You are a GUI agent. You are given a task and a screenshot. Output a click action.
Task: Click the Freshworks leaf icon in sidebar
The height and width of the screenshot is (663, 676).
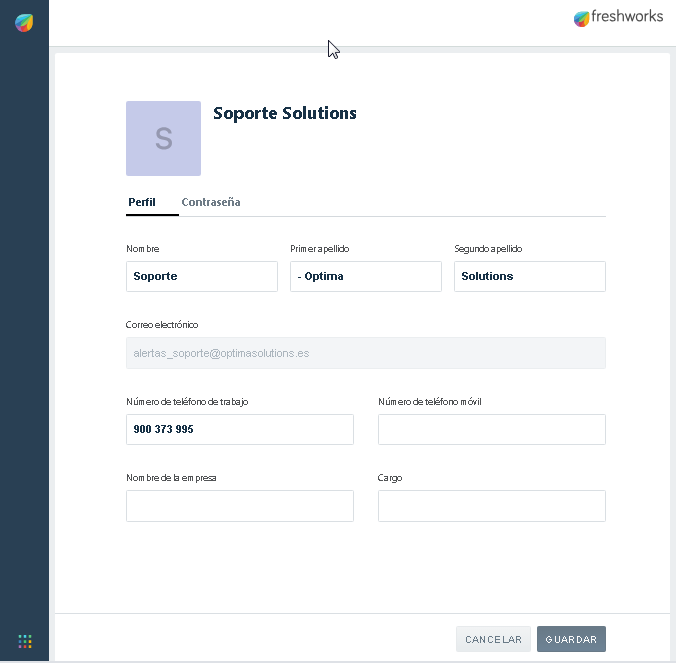[x=24, y=22]
